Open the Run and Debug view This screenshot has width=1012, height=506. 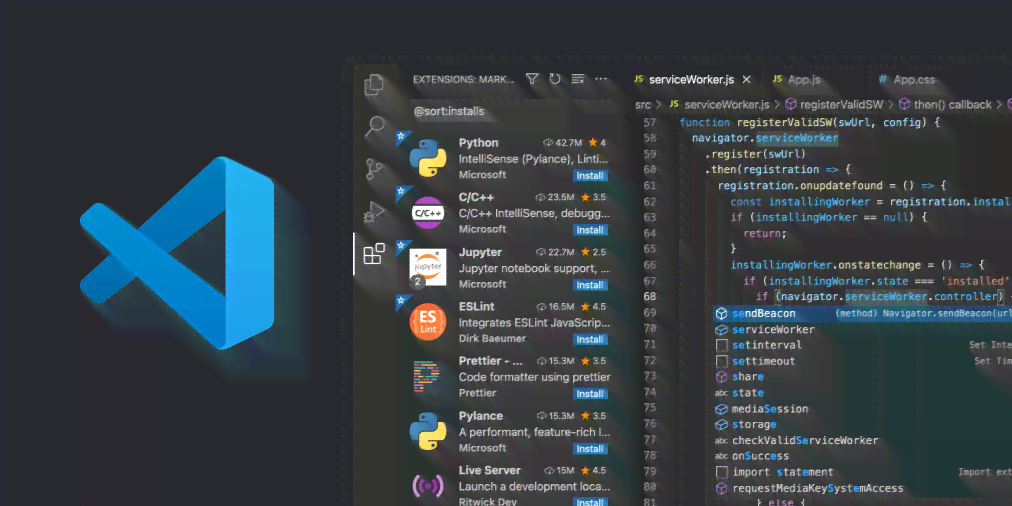click(x=374, y=212)
